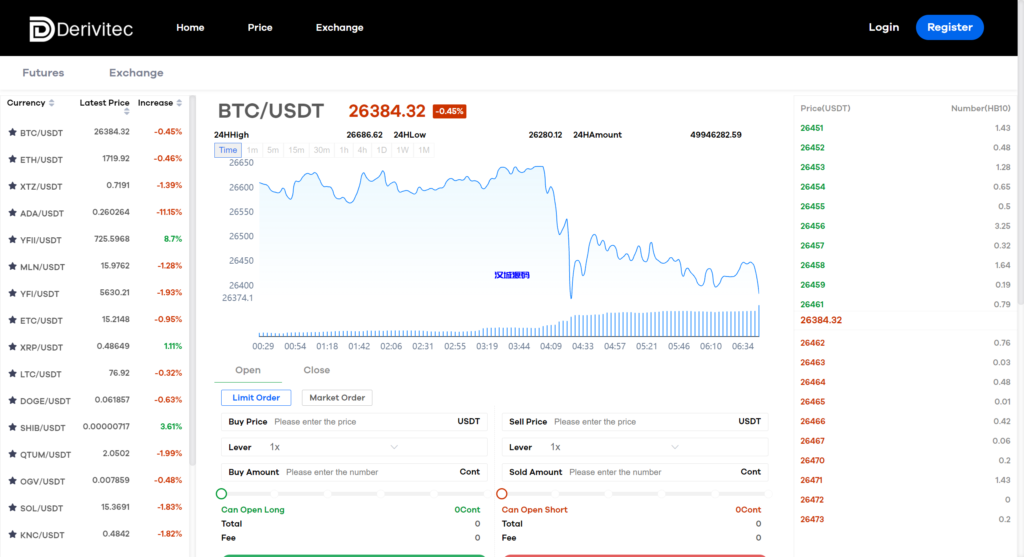Viewport: 1024px width, 557px height.
Task: Mark SOL/USDT with the star icon
Action: (12, 508)
